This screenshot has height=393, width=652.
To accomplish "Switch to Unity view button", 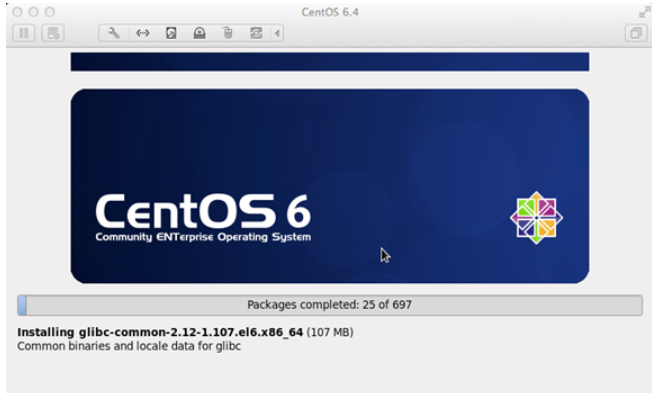I will pyautogui.click(x=636, y=33).
